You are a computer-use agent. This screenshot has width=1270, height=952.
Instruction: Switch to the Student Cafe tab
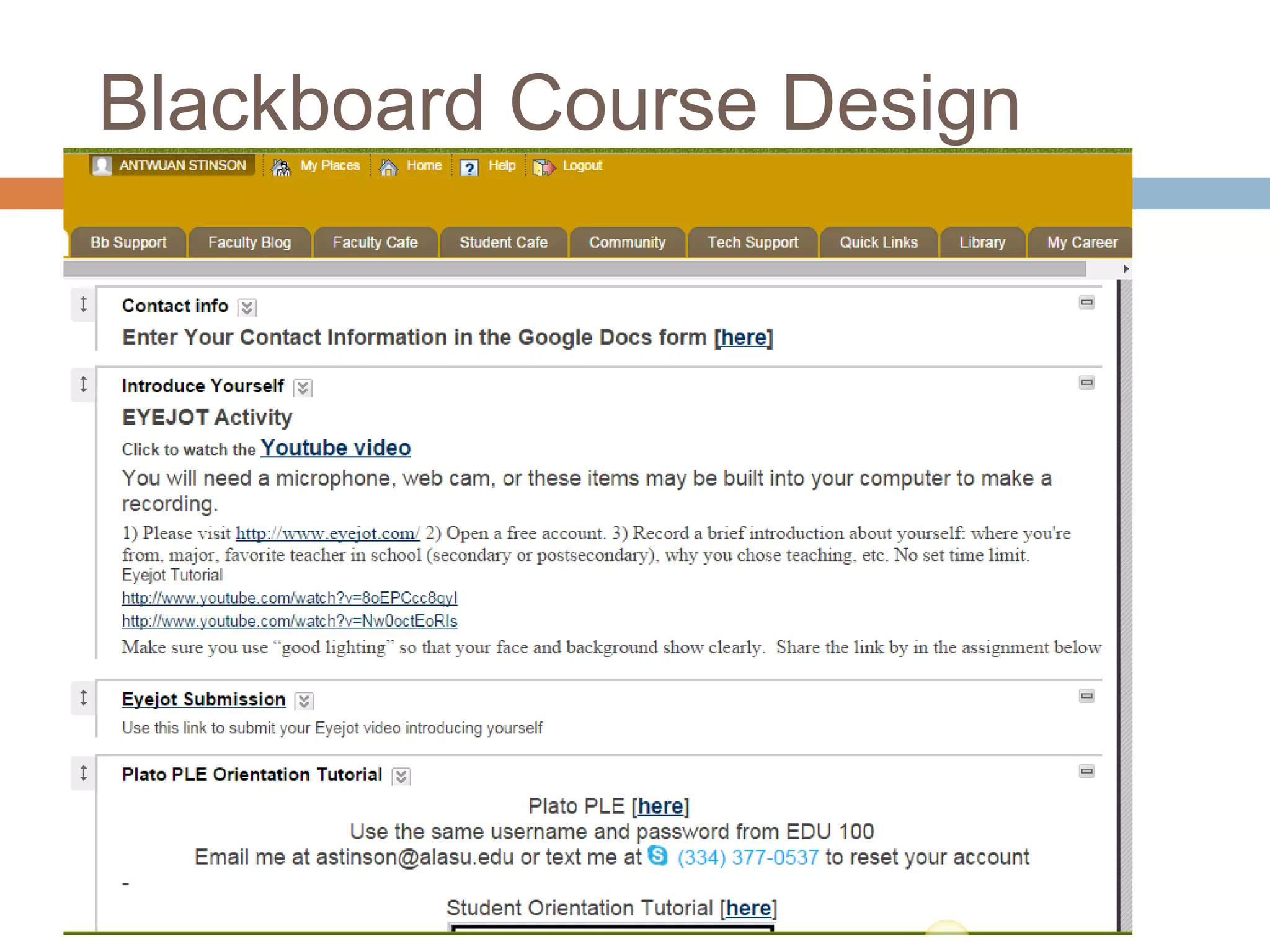[x=504, y=242]
